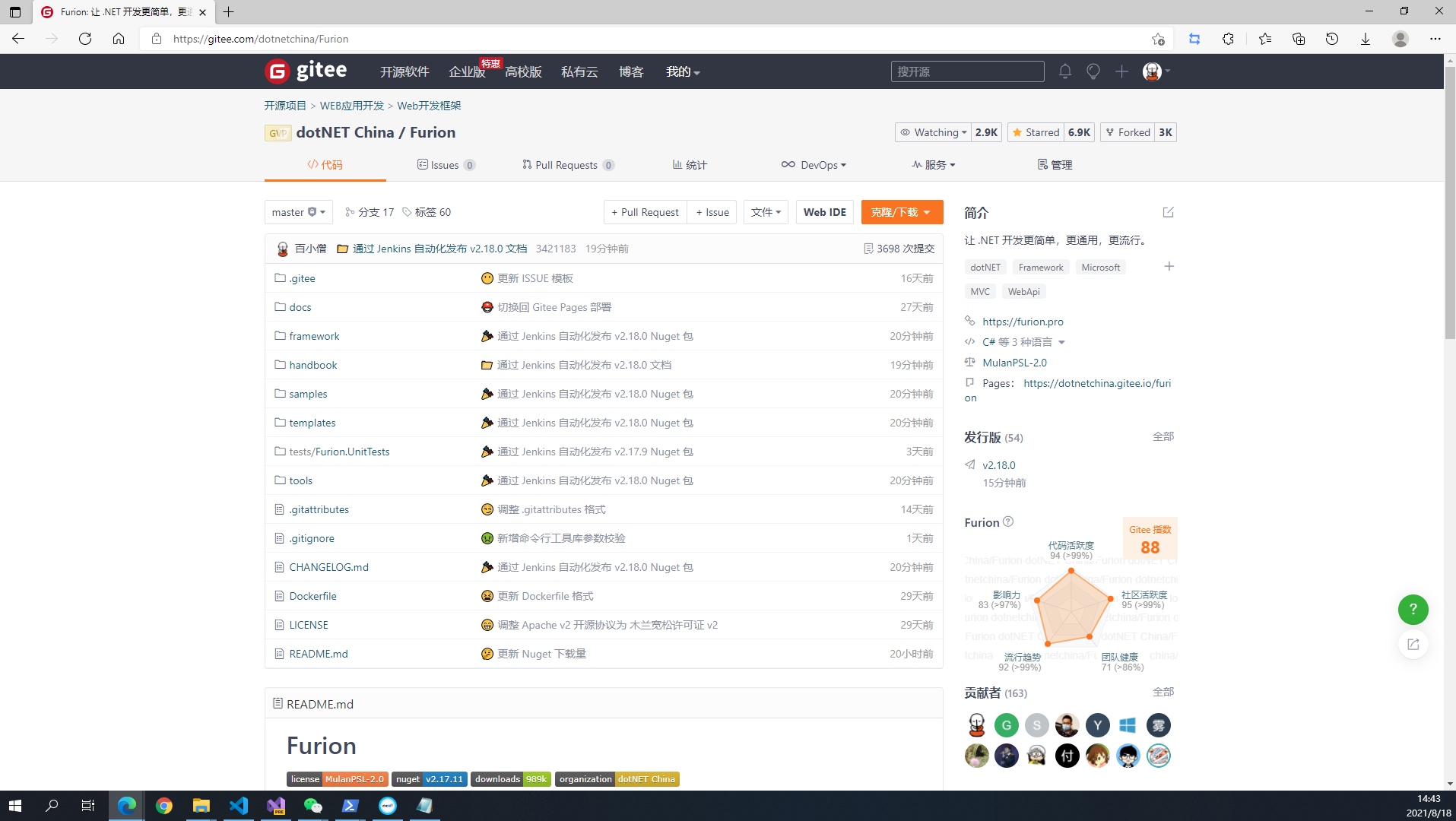Switch to the 统计 tab
Screen dimensions: 1456x821
690,165
